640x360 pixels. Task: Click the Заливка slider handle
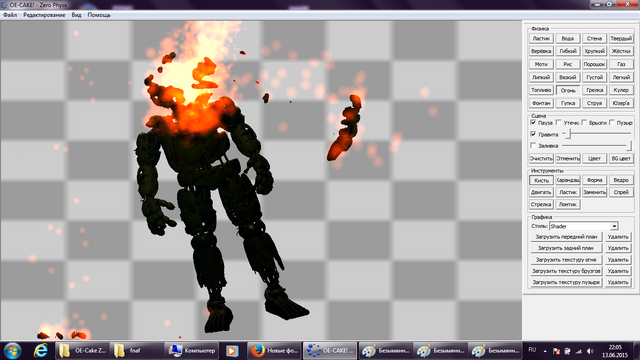click(x=629, y=145)
